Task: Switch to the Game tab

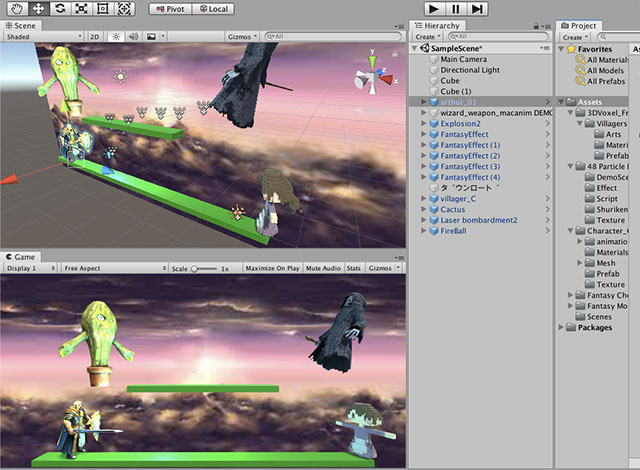Action: tap(20, 257)
